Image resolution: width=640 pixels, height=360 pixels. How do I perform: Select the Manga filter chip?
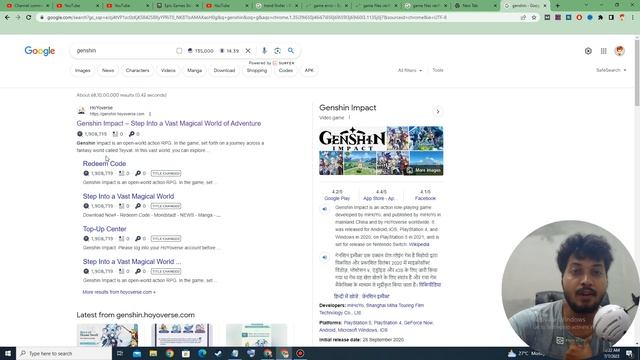pos(194,71)
